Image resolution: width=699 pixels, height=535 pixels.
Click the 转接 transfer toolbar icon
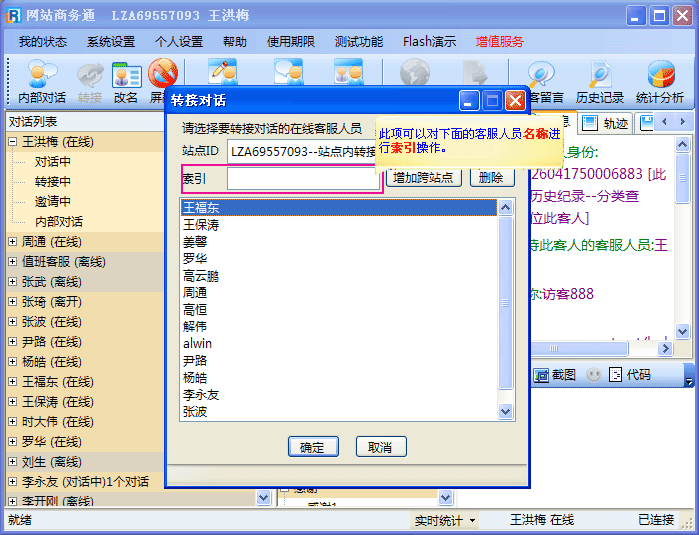[x=90, y=80]
